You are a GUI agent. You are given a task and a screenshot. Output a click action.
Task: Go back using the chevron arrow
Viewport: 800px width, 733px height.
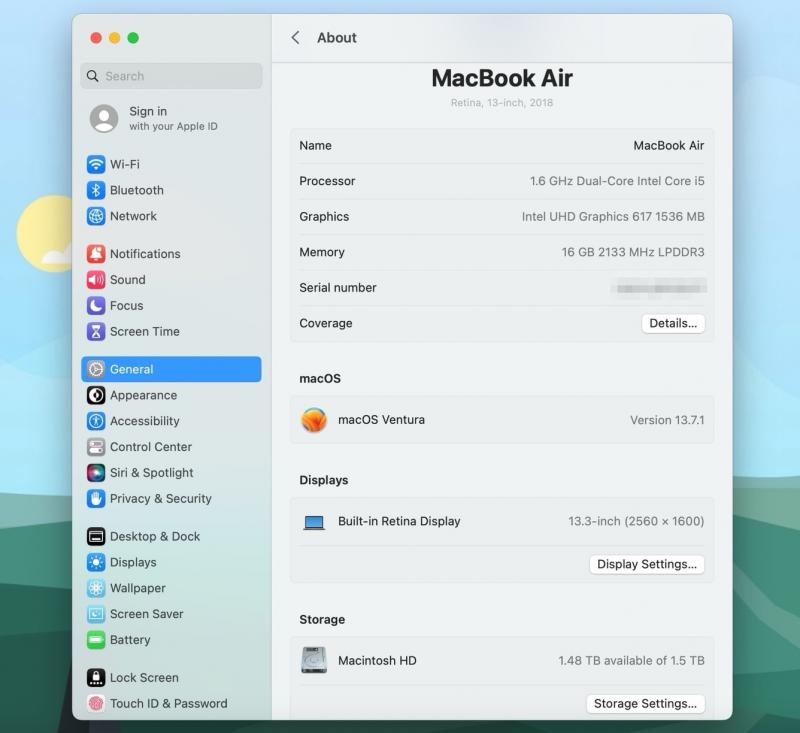click(295, 38)
